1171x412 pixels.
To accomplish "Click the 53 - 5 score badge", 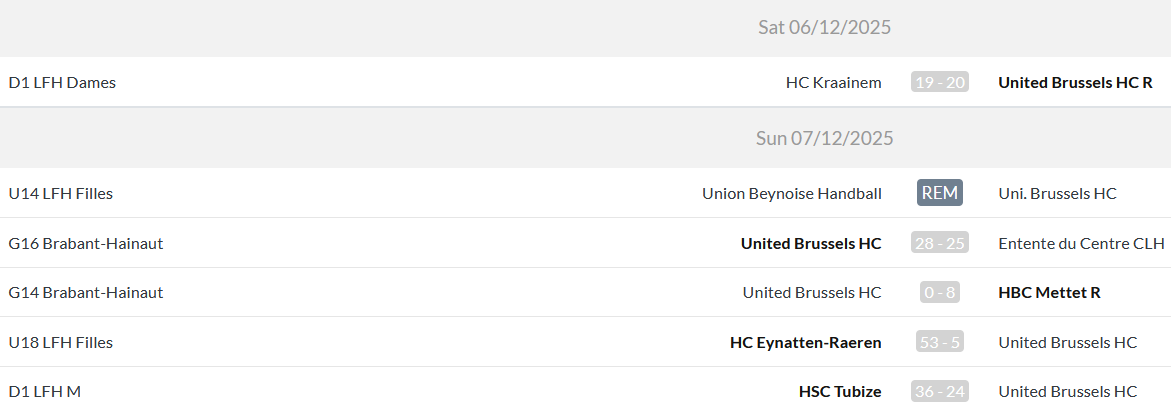I will pos(939,342).
